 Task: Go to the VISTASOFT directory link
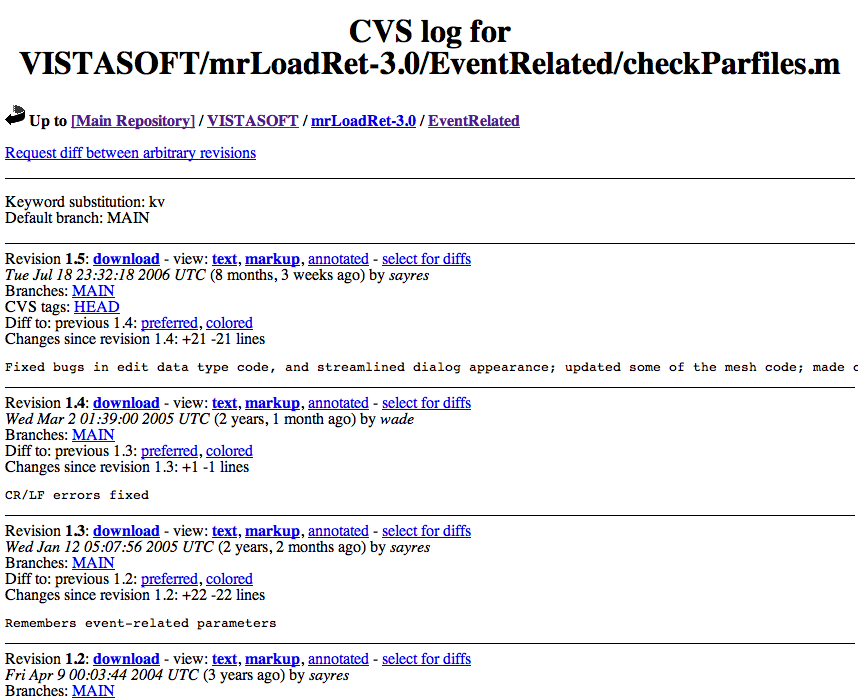pos(253,121)
